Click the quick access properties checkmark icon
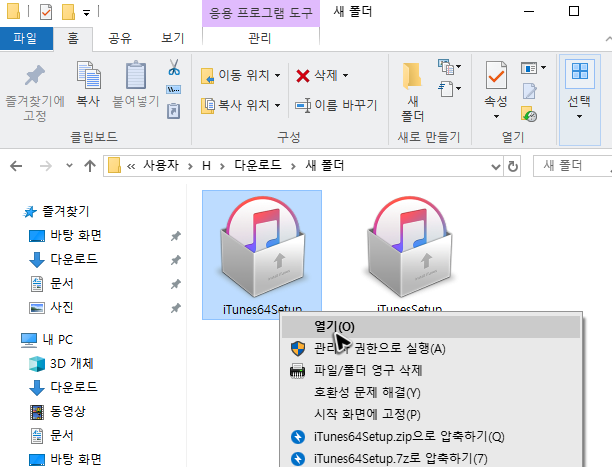The width and height of the screenshot is (612, 467). (46, 12)
